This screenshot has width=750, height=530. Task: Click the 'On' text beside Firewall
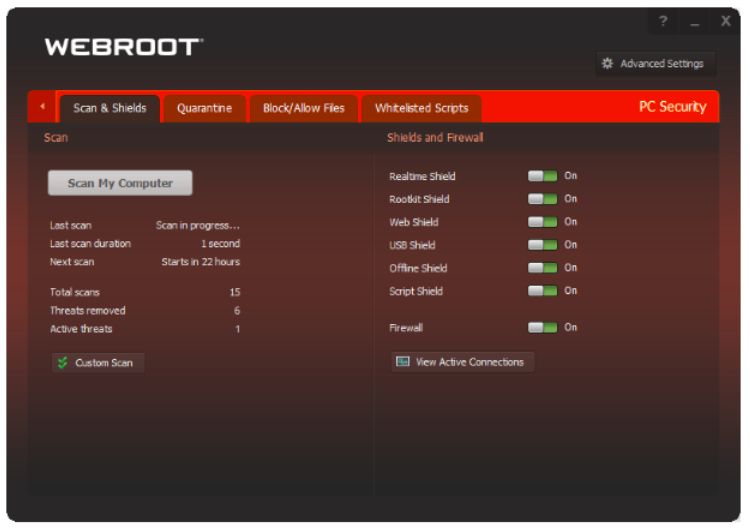point(570,328)
